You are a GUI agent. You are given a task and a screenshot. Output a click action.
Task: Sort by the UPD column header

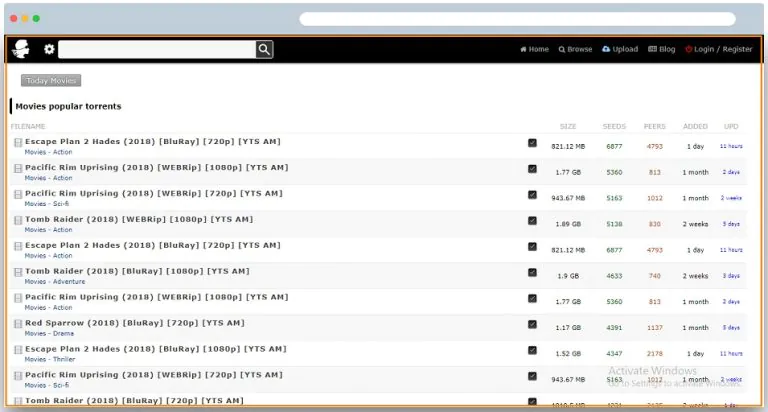pos(731,126)
